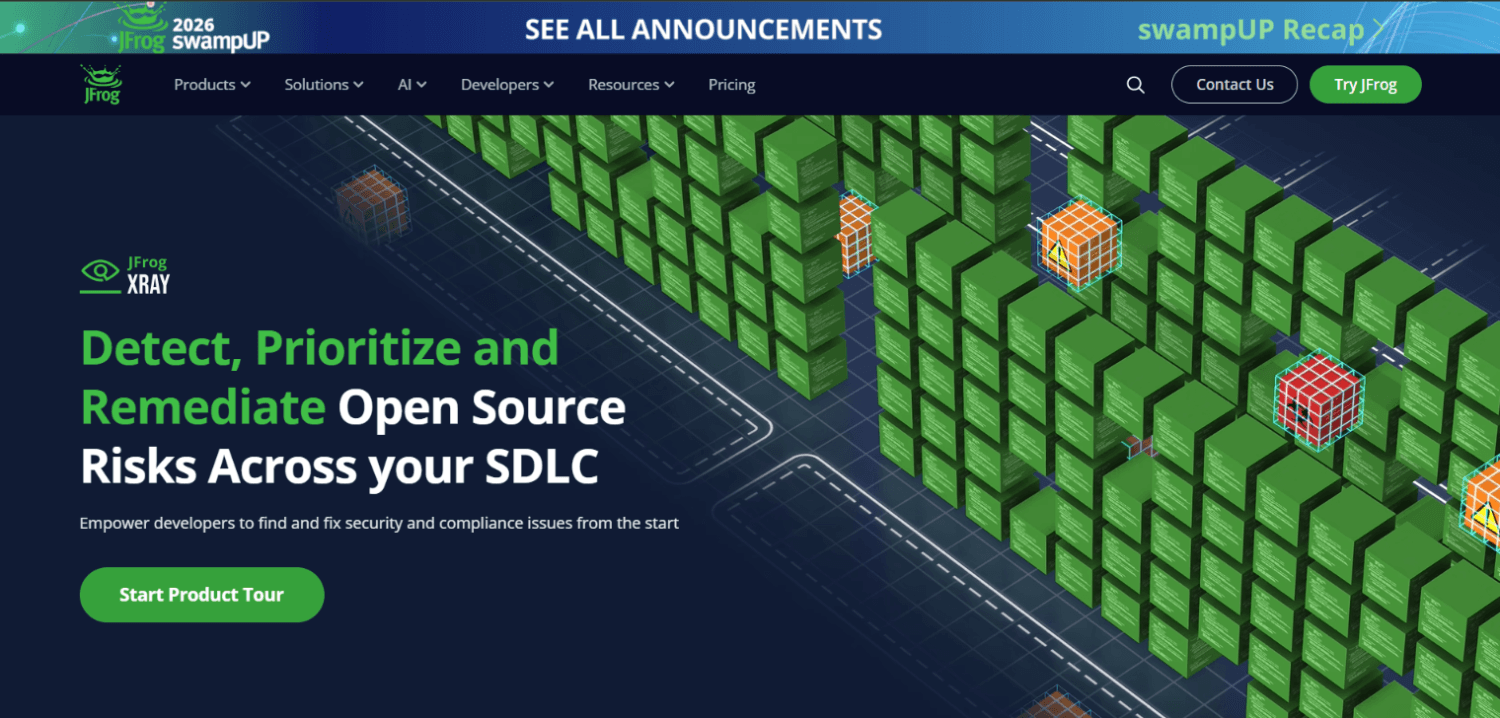Screen dimensions: 1500x718
Task: Click the Contact Us button
Action: (x=1235, y=85)
